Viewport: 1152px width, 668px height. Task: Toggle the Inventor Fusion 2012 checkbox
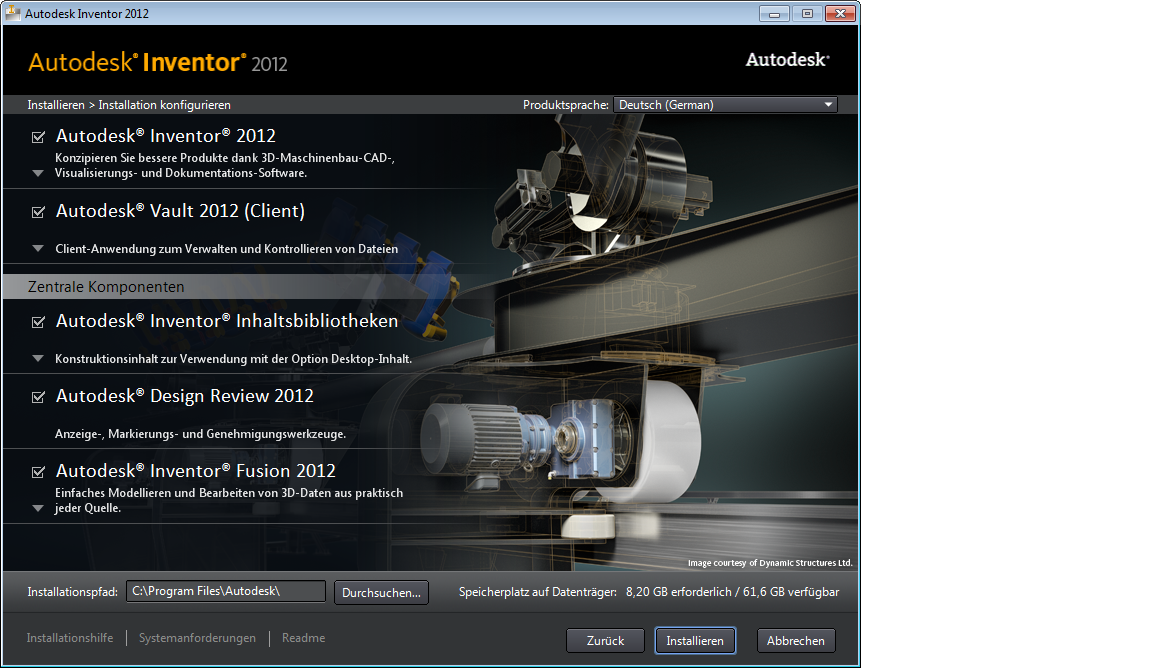point(38,473)
